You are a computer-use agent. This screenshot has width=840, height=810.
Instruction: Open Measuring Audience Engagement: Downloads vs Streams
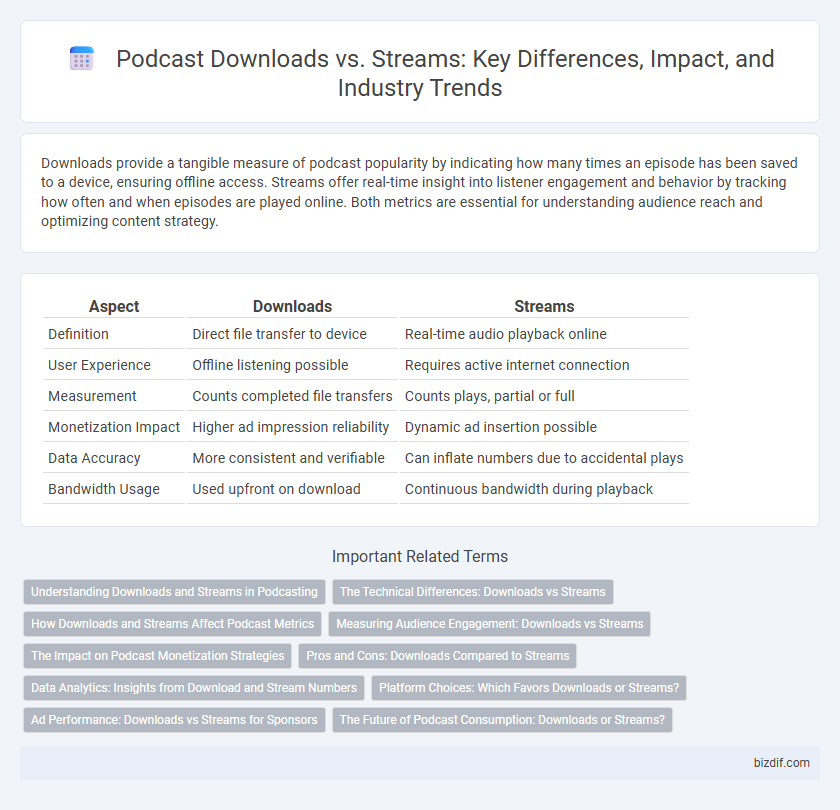pos(490,624)
